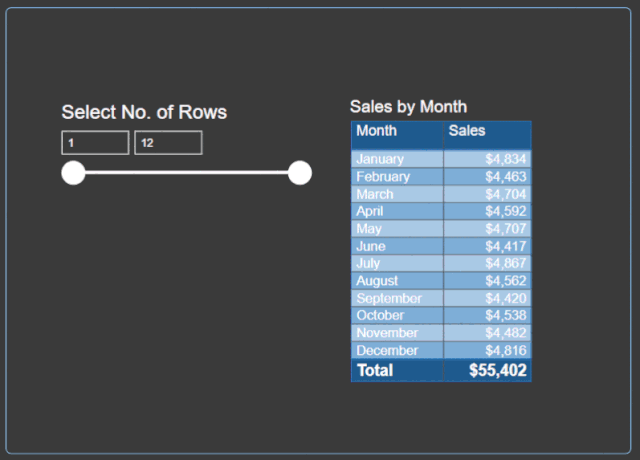This screenshot has height=460, width=640.
Task: Click the May sales value
Action: pos(507,229)
